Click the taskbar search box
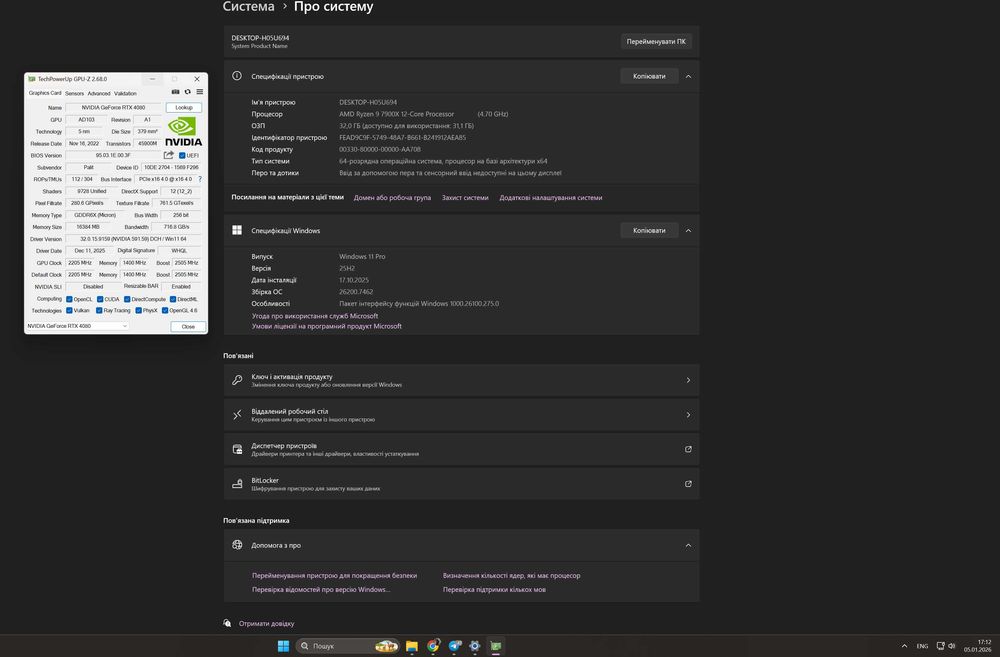1000x657 pixels. coord(347,646)
